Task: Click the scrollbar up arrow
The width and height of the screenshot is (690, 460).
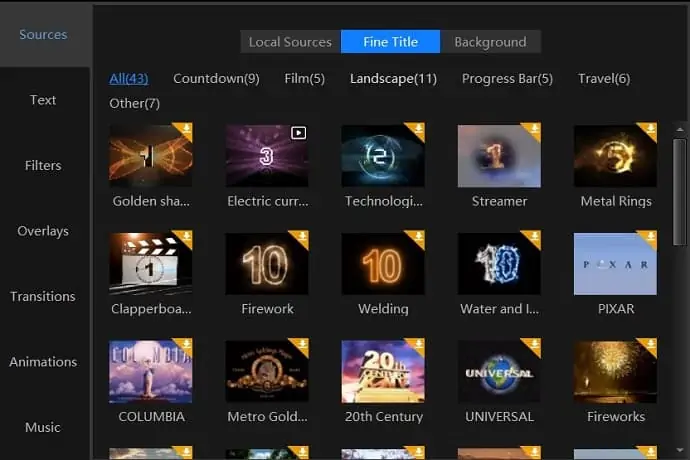Action: pos(680,130)
